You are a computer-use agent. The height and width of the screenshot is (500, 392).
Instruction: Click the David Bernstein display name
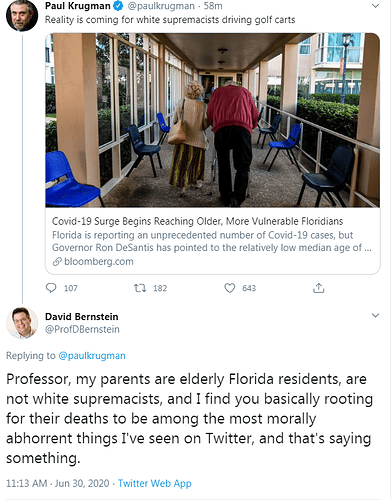tap(82, 316)
